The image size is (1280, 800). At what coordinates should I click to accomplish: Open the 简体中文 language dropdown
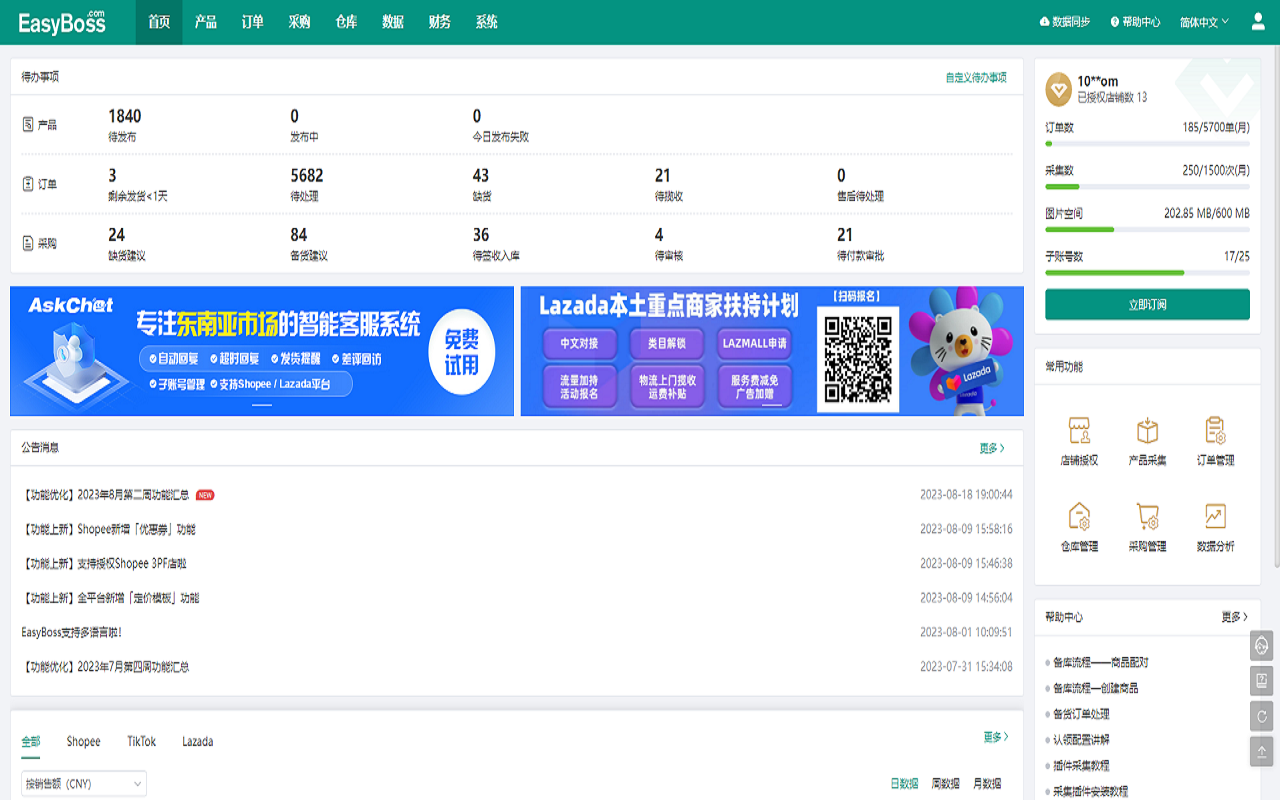[x=1204, y=21]
